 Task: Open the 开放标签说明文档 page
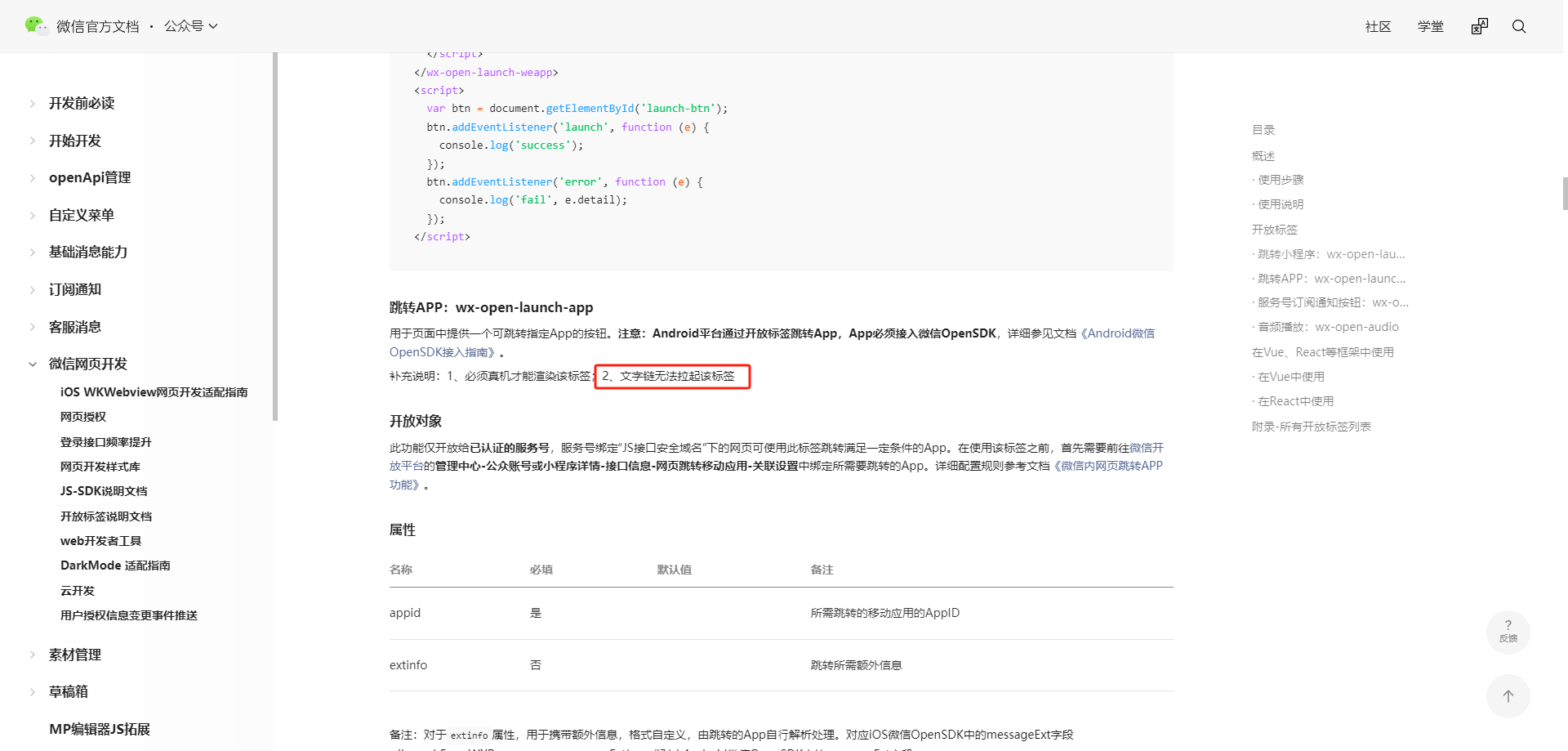106,516
